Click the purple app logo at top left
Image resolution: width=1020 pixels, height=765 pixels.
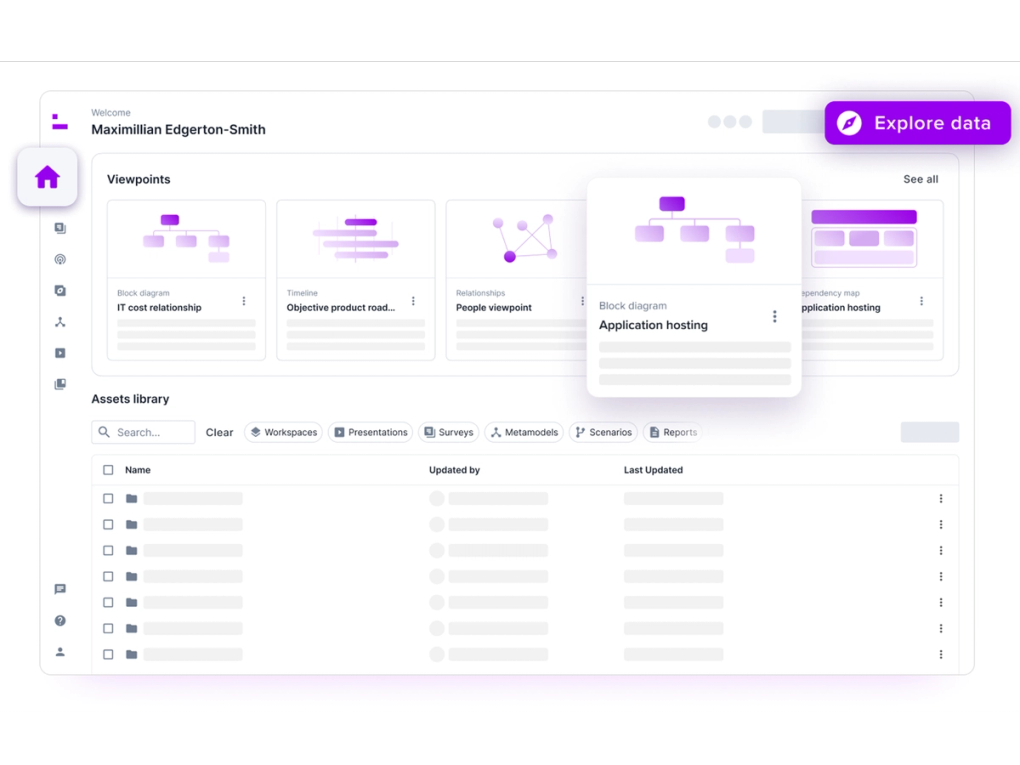click(x=60, y=122)
